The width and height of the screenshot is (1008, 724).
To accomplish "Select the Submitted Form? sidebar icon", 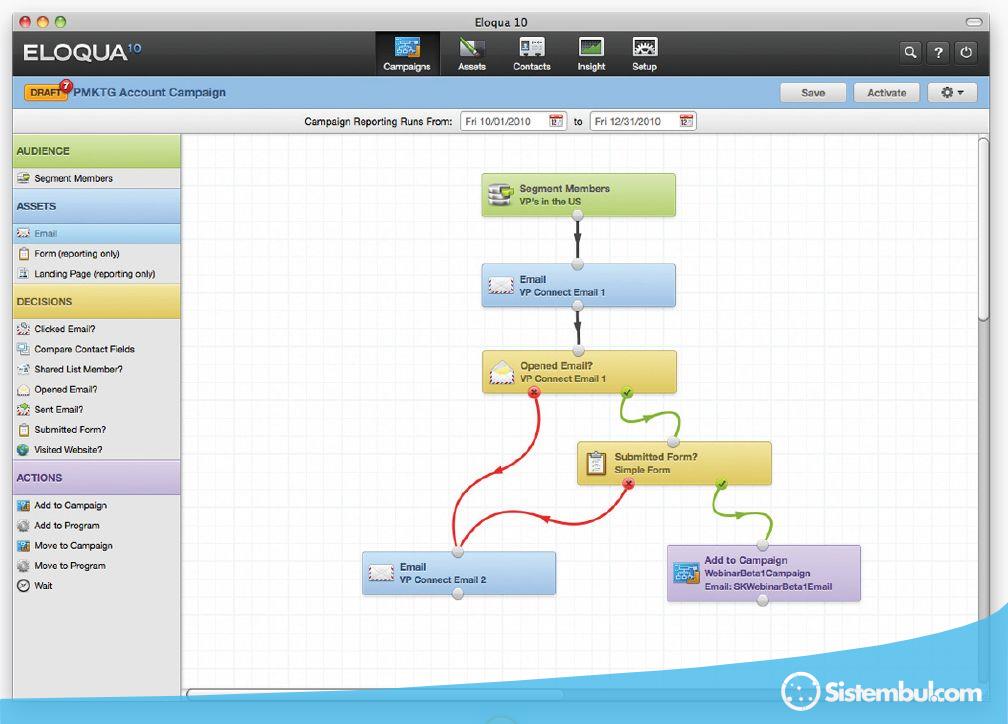I will click(x=23, y=430).
